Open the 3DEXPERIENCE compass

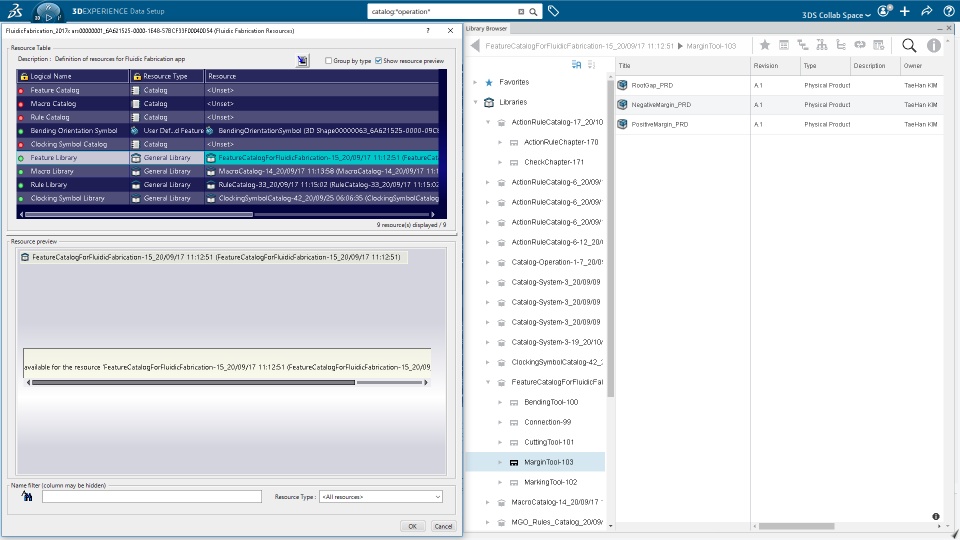[48, 12]
